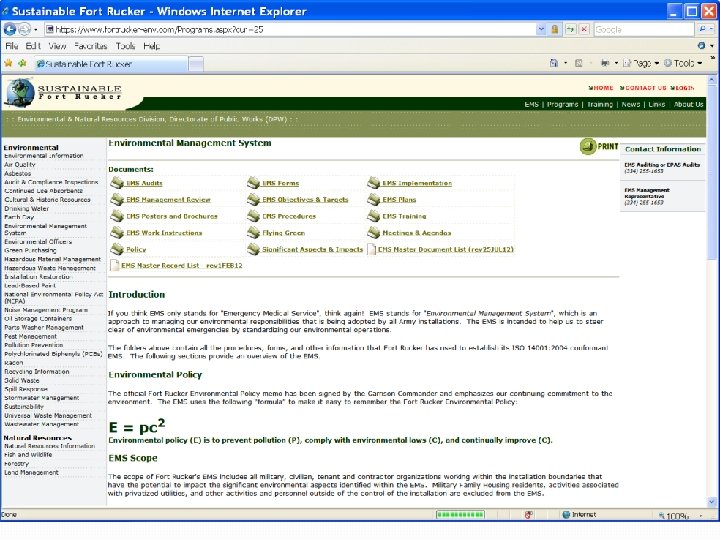The height and width of the screenshot is (540, 720).
Task: Open the EMS Management Review folder icon
Action: 117,199
